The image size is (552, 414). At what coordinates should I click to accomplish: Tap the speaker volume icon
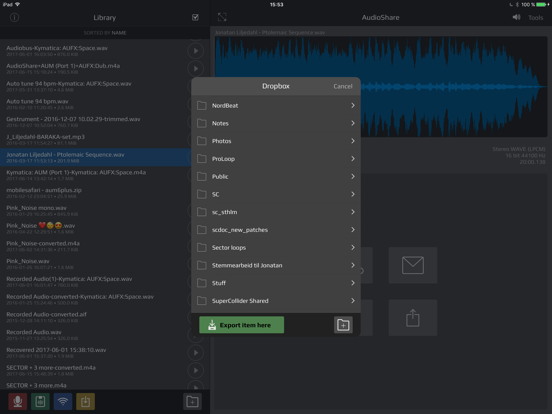[x=516, y=17]
